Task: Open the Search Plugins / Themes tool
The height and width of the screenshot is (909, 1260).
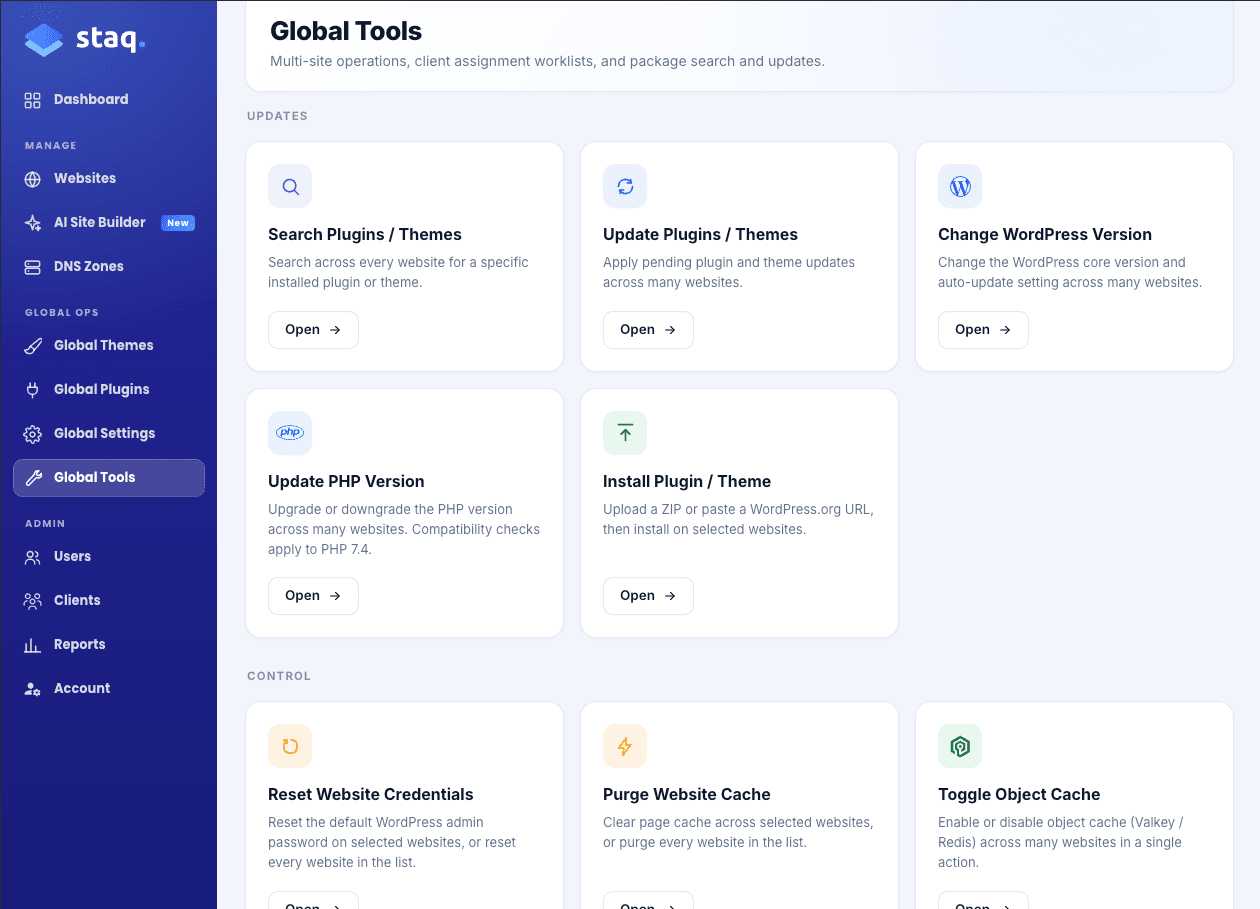Action: point(313,330)
